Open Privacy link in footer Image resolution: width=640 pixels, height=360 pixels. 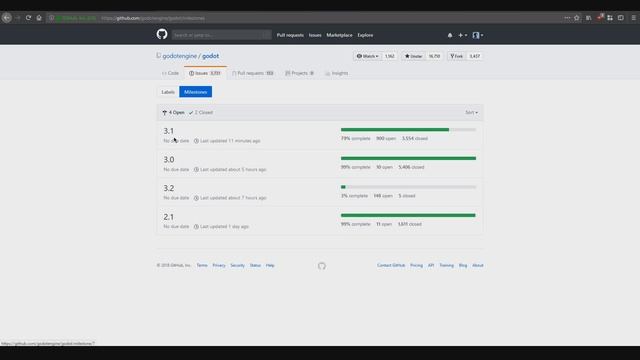coord(219,265)
